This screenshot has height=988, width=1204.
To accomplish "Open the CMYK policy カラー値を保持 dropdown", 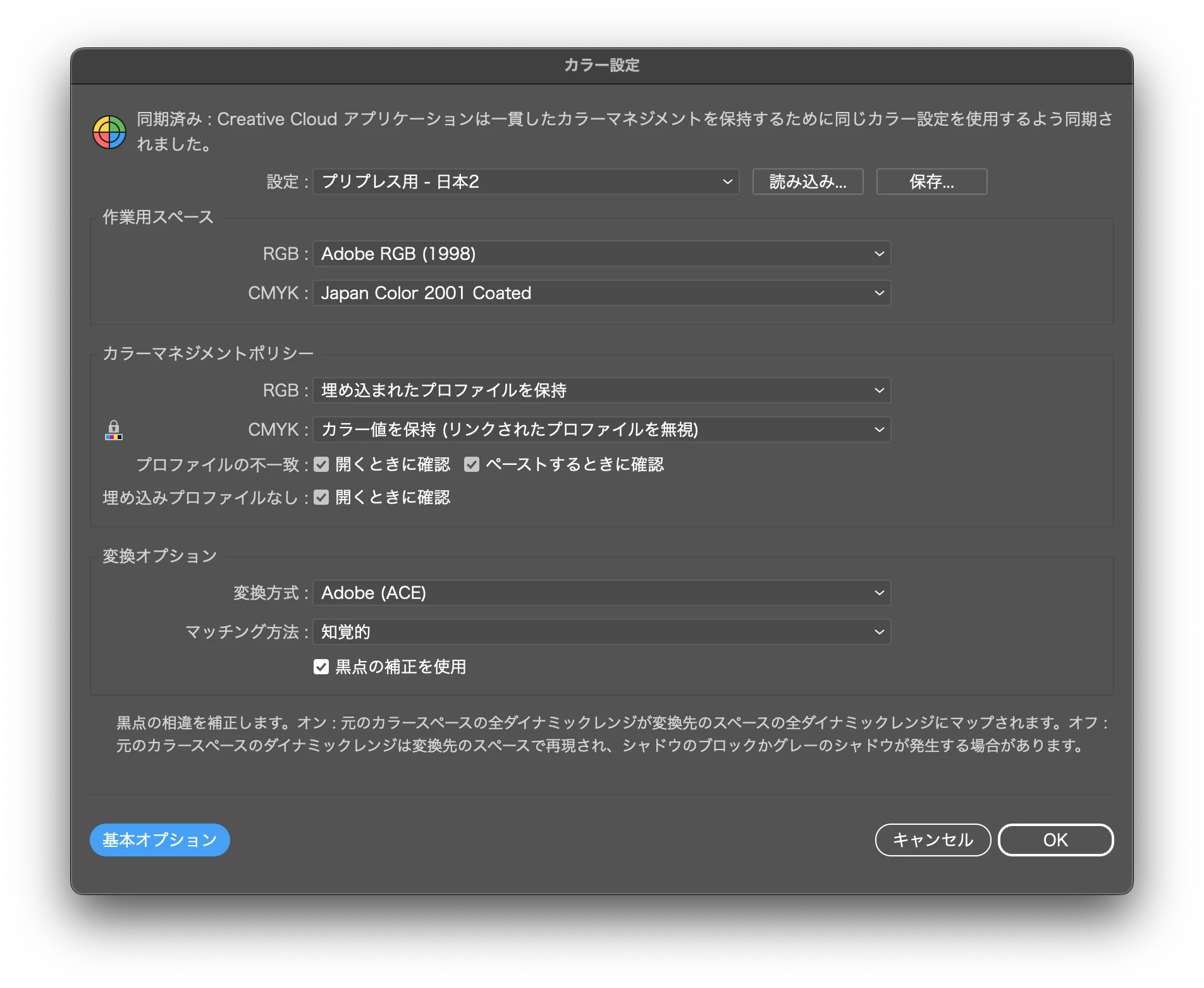I will [x=602, y=429].
